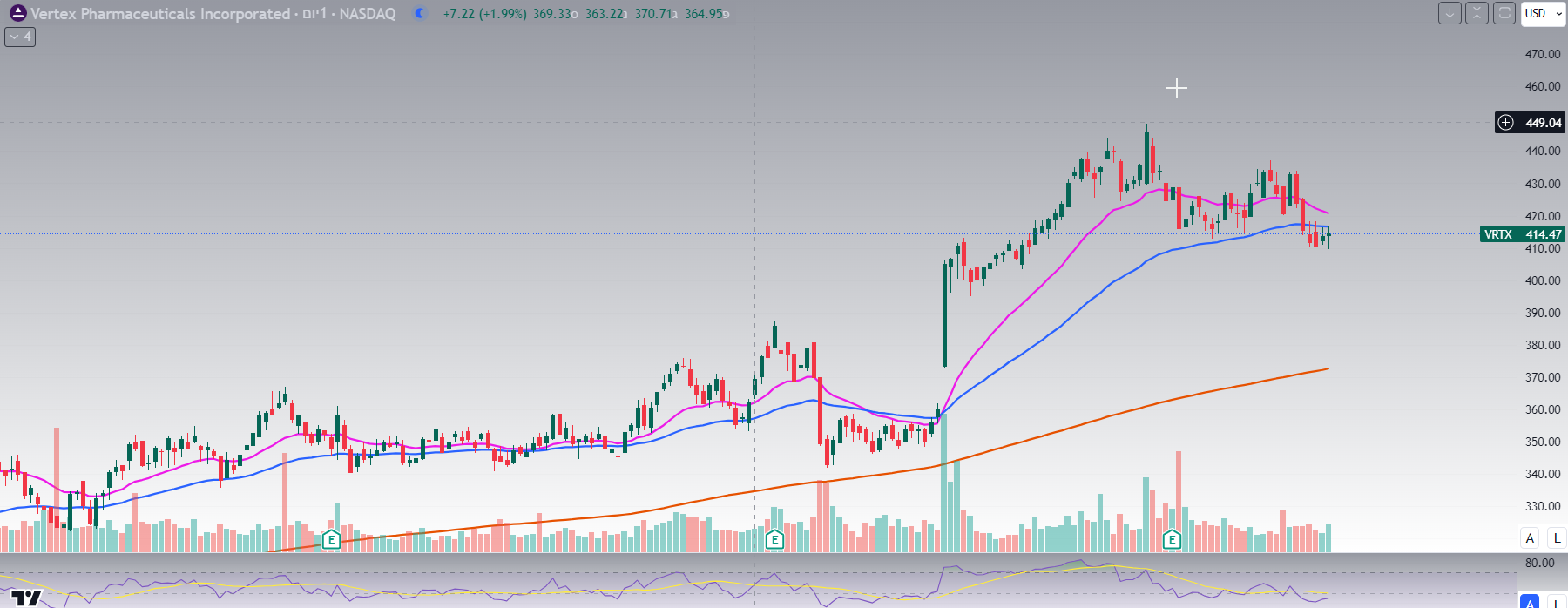
Task: Expand the collapsed indicators legend showing 4
Action: pyautogui.click(x=20, y=37)
